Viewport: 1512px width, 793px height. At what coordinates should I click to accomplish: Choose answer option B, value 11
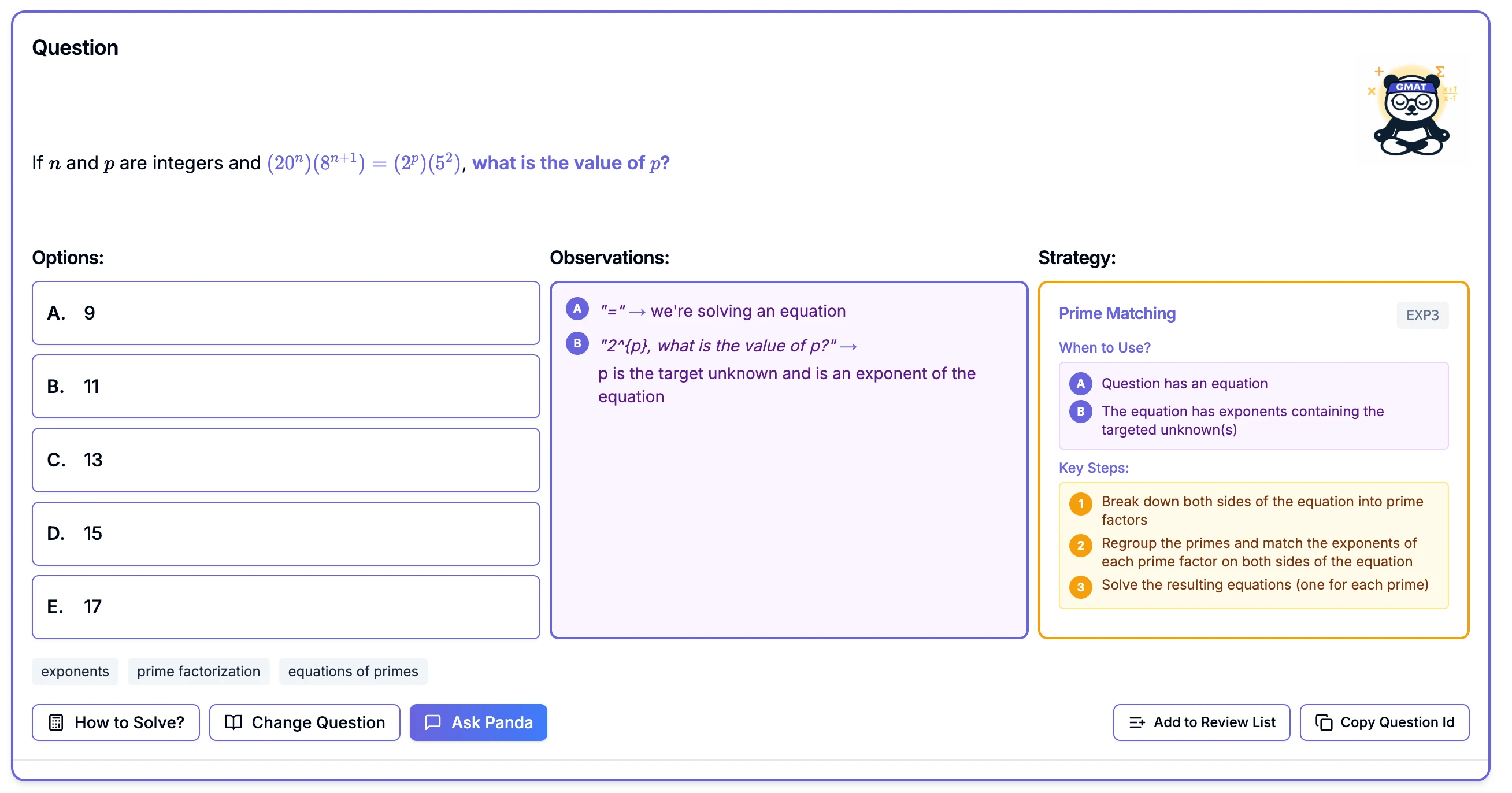pyautogui.click(x=286, y=386)
